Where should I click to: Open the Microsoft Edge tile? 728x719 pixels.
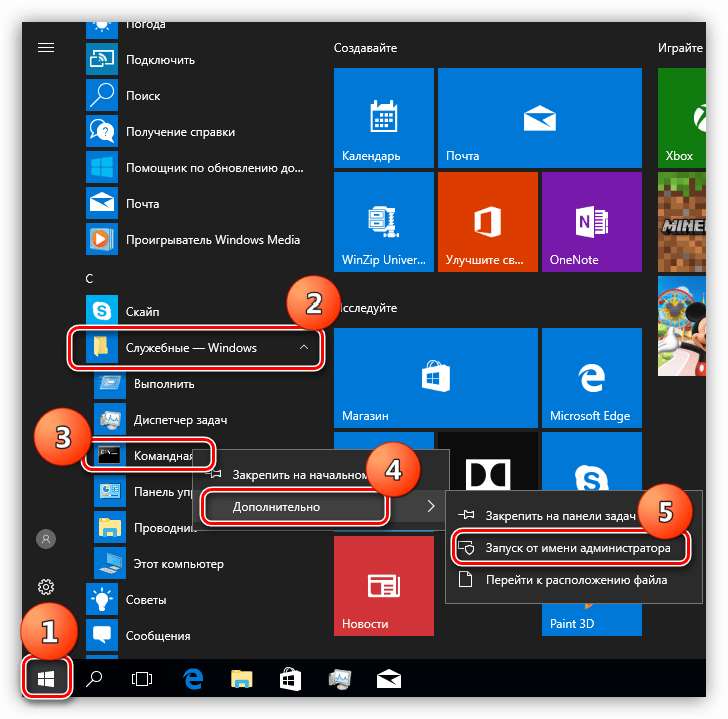coord(592,378)
